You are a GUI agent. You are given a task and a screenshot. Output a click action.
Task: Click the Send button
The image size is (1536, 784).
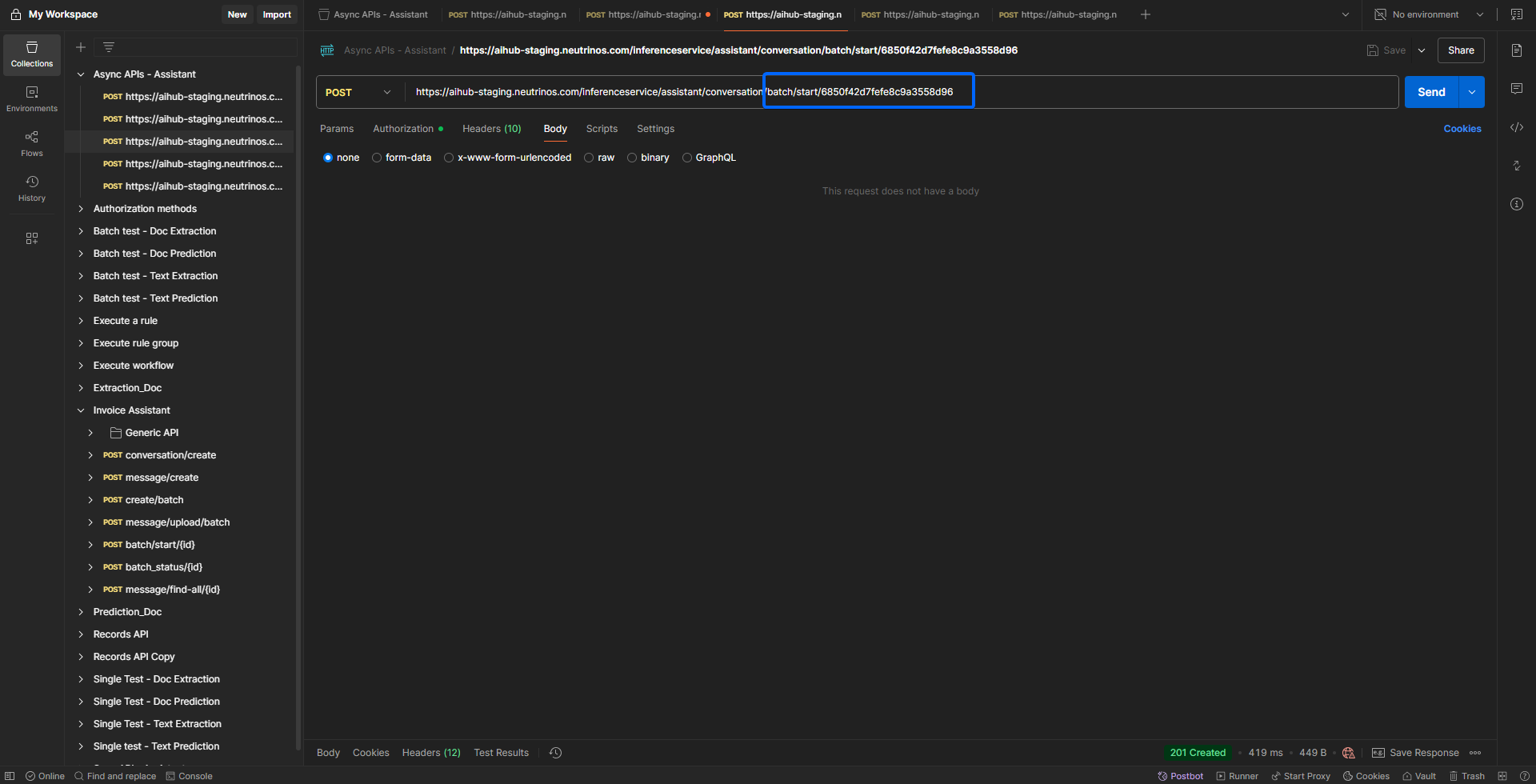point(1432,92)
